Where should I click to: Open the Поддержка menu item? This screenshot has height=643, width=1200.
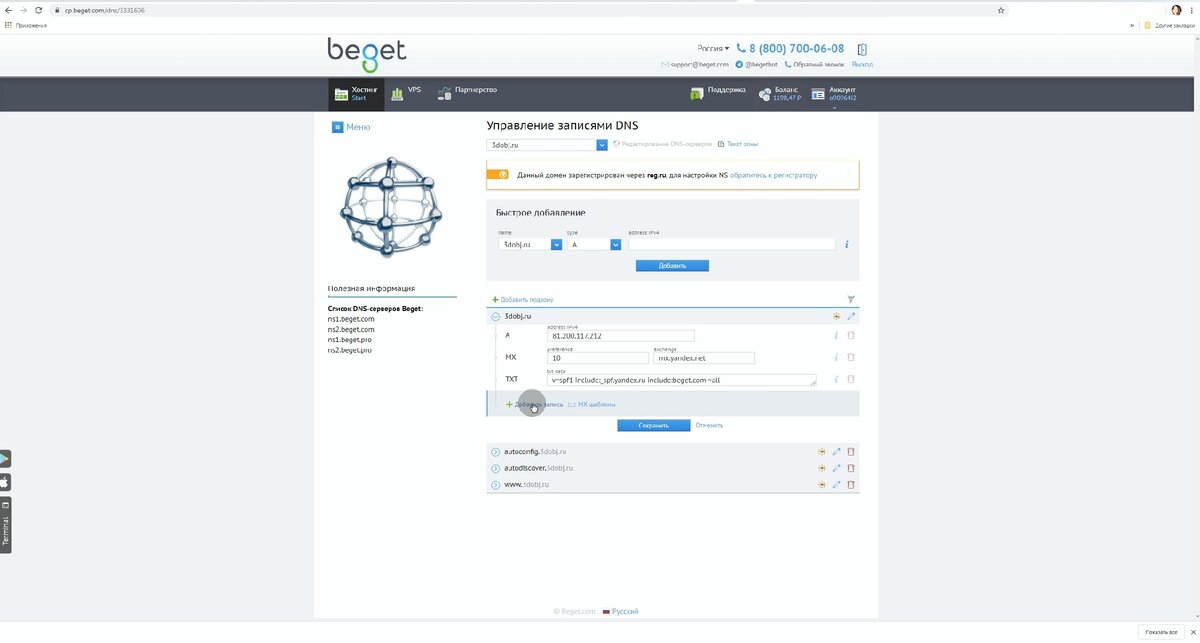[x=718, y=92]
